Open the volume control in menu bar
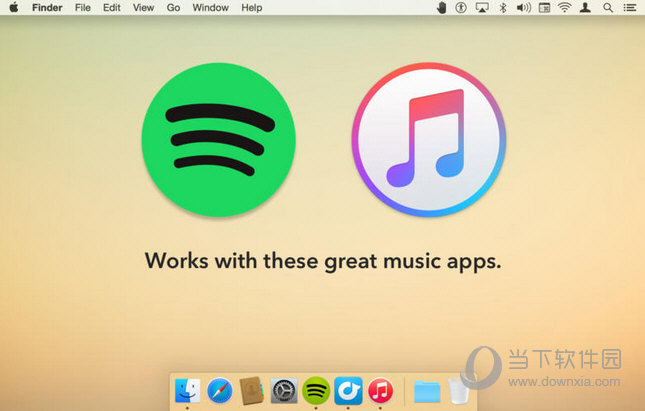This screenshot has height=411, width=645. (x=524, y=7)
